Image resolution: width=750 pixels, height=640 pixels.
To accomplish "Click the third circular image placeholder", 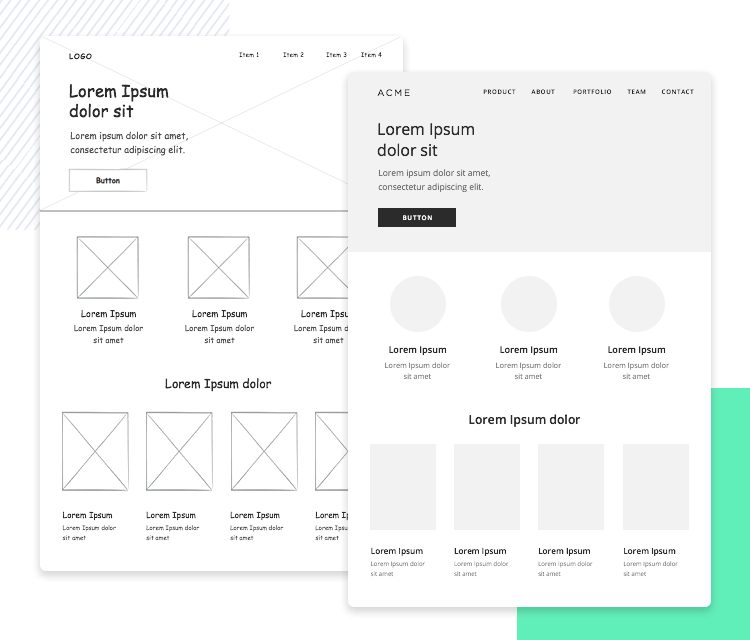I will (x=637, y=304).
